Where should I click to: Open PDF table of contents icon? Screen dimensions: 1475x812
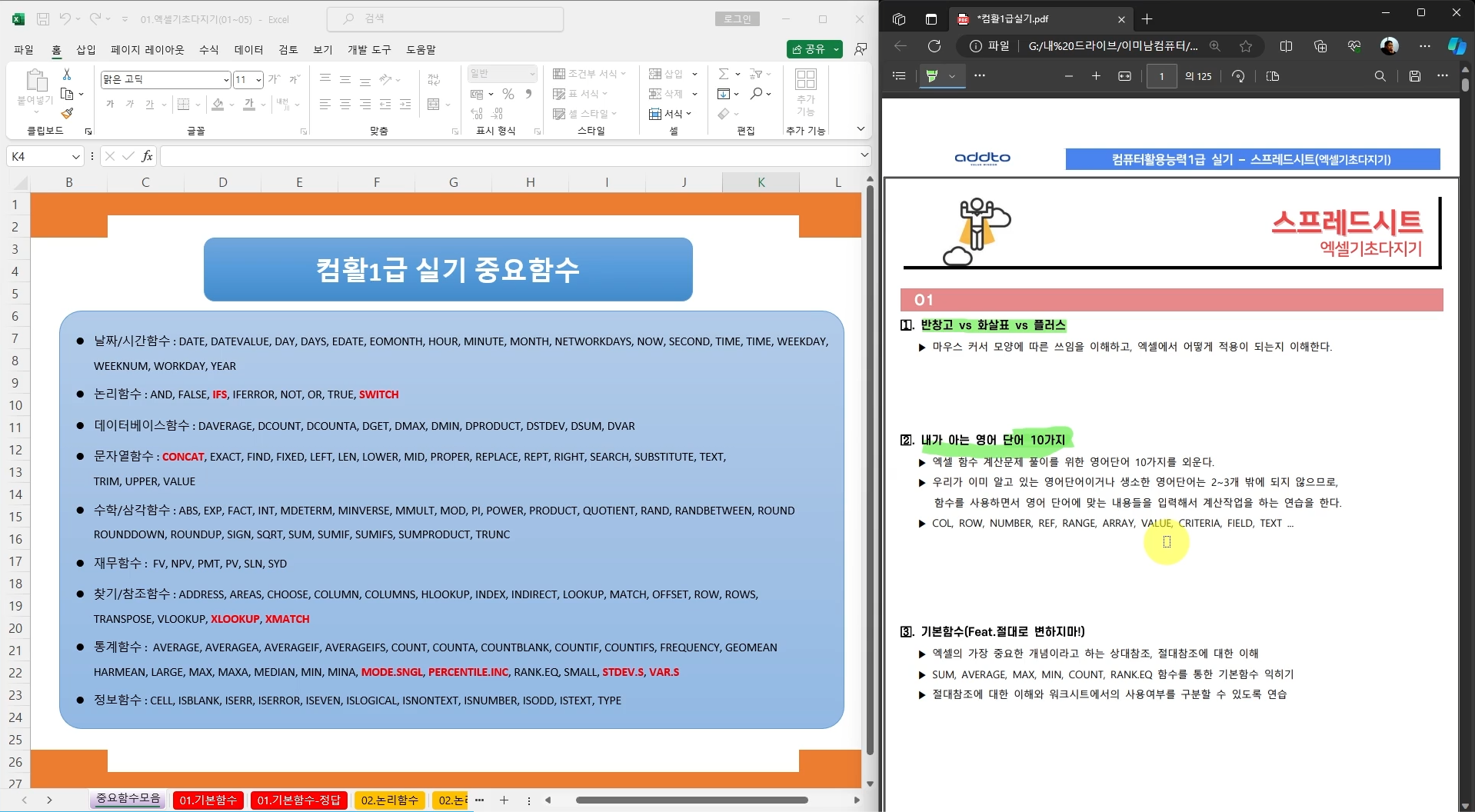point(899,76)
